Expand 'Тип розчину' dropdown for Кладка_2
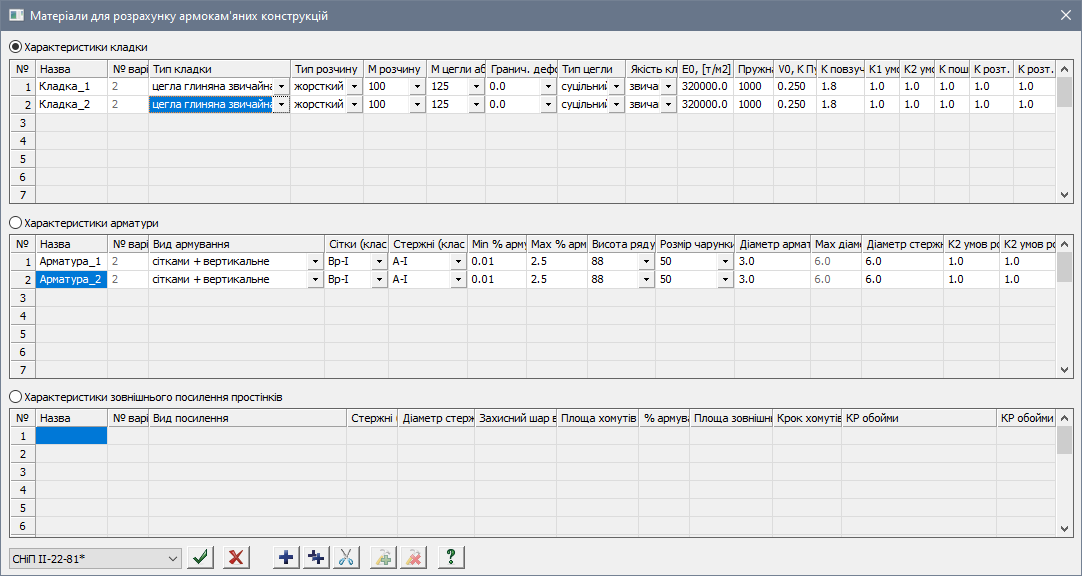This screenshot has width=1082, height=576. coord(353,105)
